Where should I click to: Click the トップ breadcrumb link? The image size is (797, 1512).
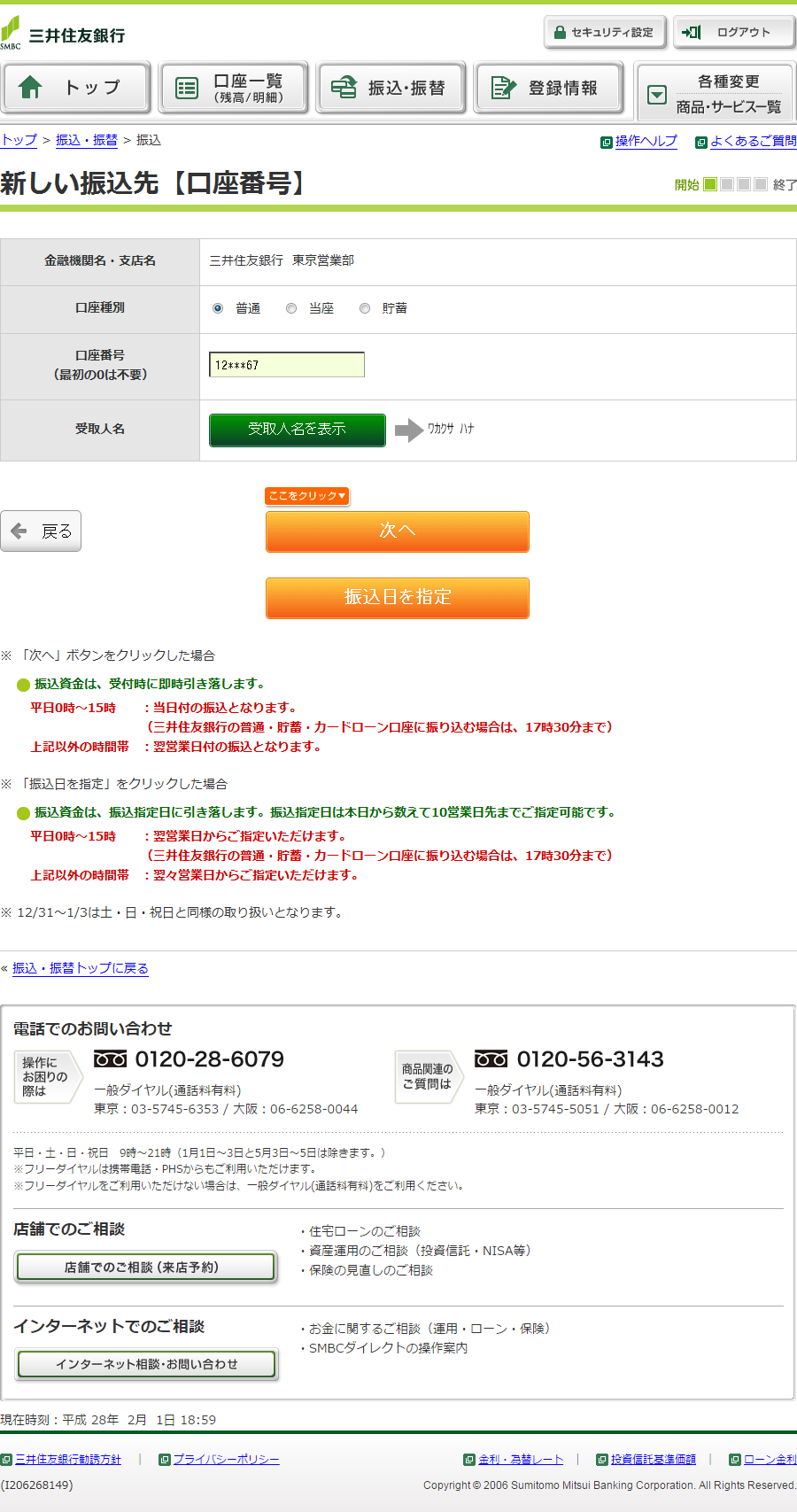[19, 140]
